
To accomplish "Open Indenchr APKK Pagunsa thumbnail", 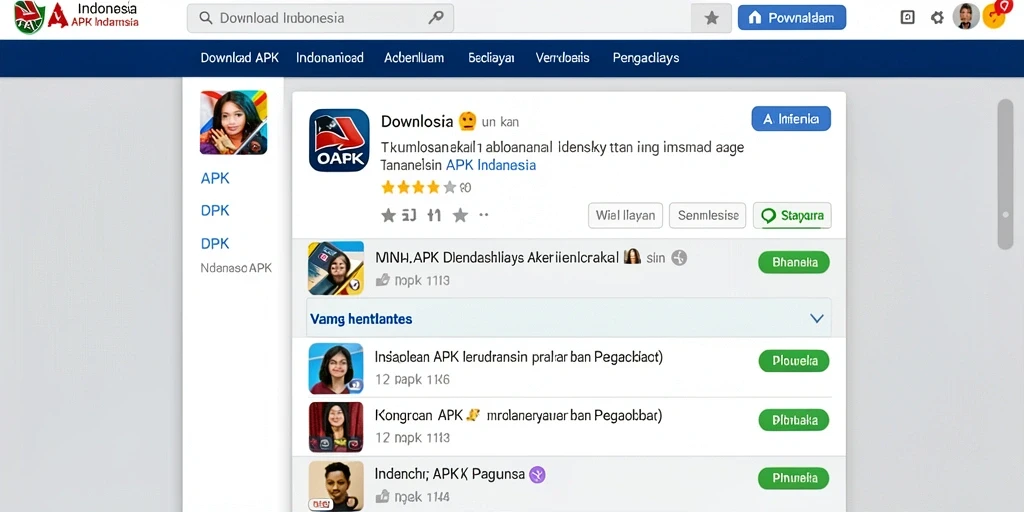I will point(336,486).
